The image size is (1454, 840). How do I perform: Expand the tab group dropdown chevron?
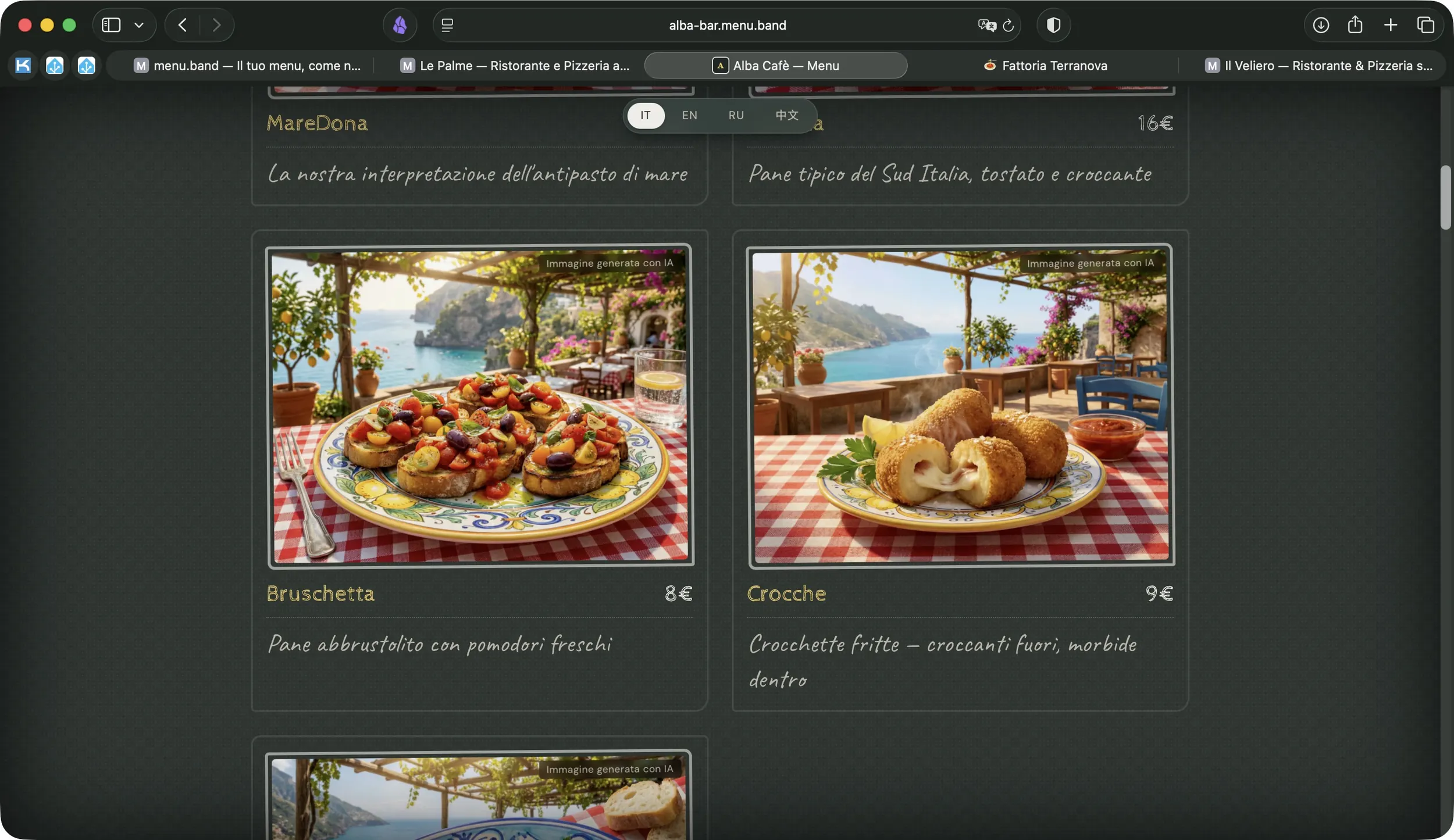(139, 25)
